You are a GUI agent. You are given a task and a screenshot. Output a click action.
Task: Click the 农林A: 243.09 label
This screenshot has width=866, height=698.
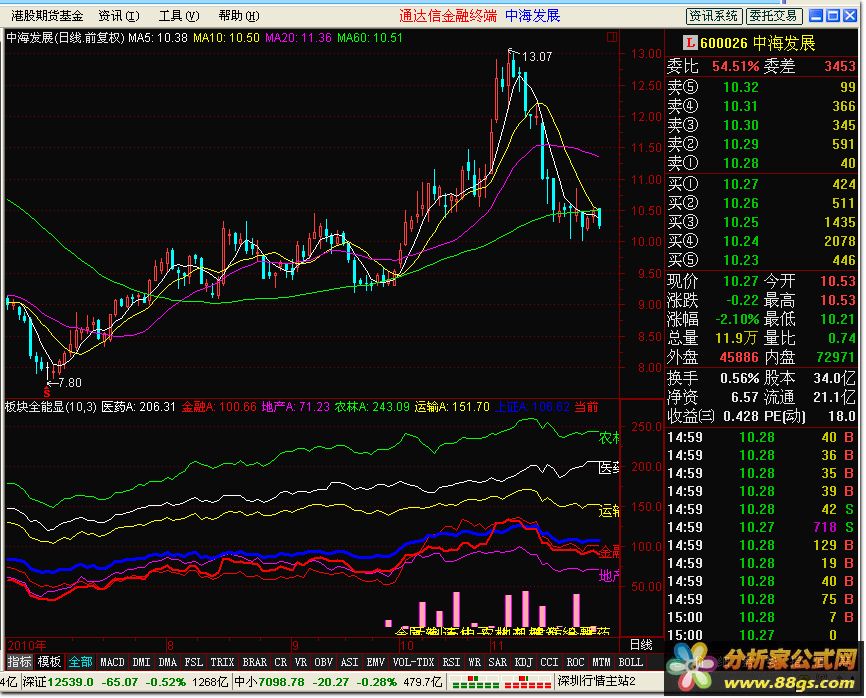[x=372, y=407]
